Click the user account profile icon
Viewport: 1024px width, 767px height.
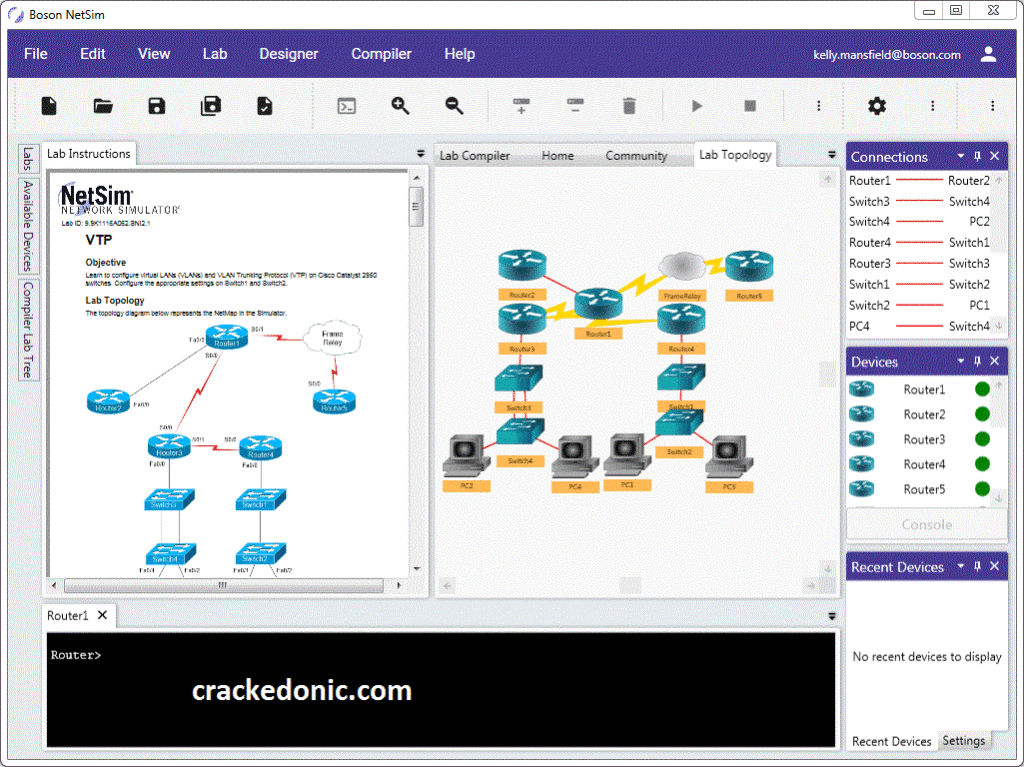coord(989,54)
